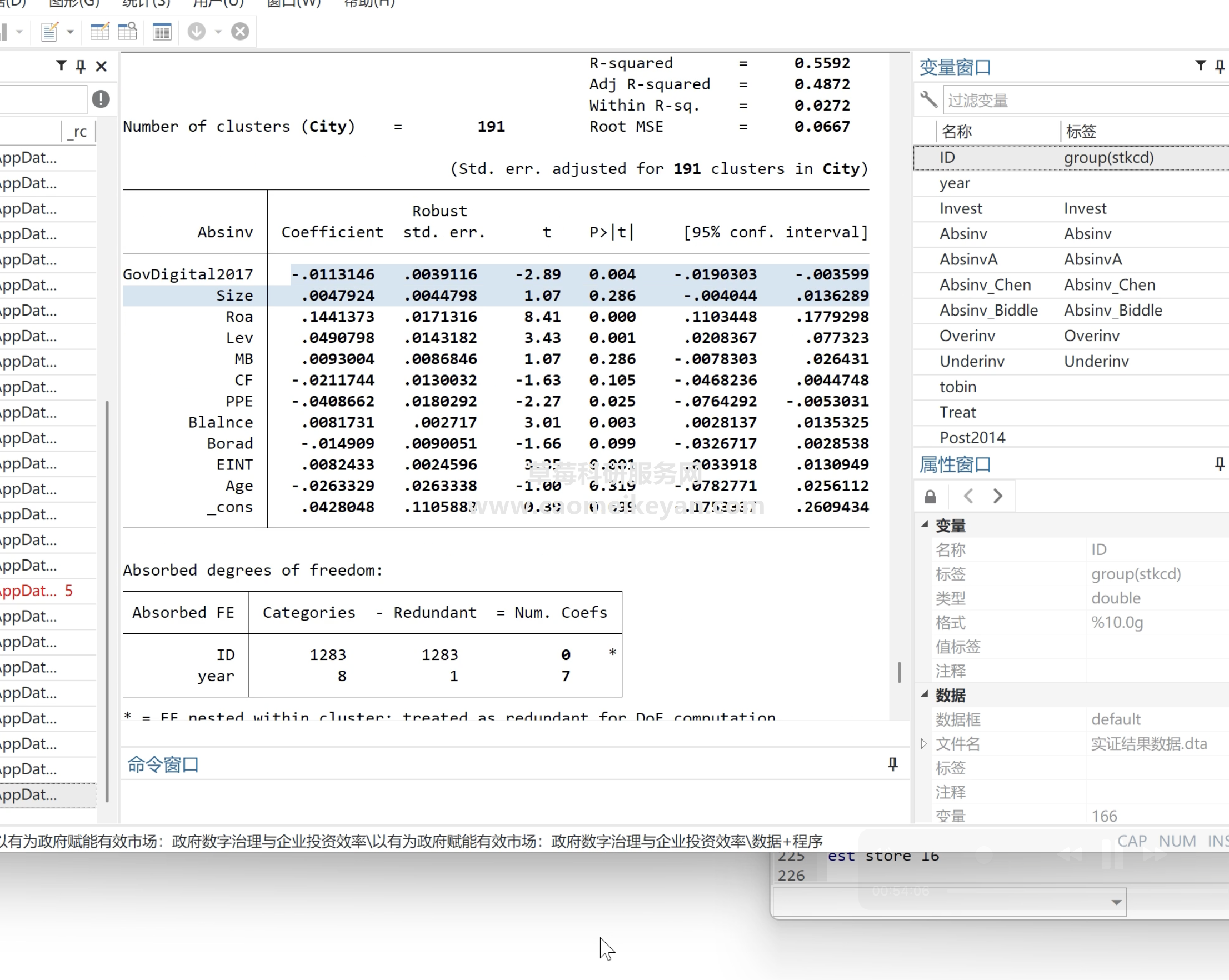This screenshot has height=980, width=1229.
Task: Click the red AppDat history entry
Action: tap(28, 591)
